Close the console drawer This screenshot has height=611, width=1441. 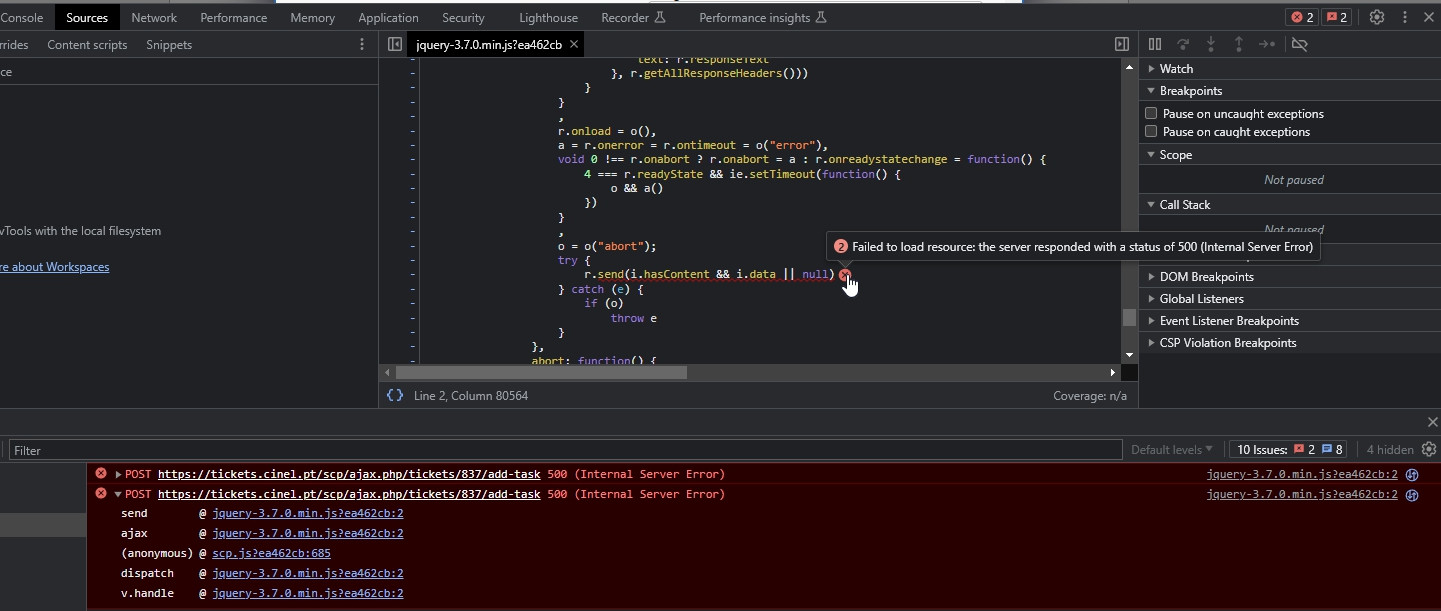(x=1432, y=422)
